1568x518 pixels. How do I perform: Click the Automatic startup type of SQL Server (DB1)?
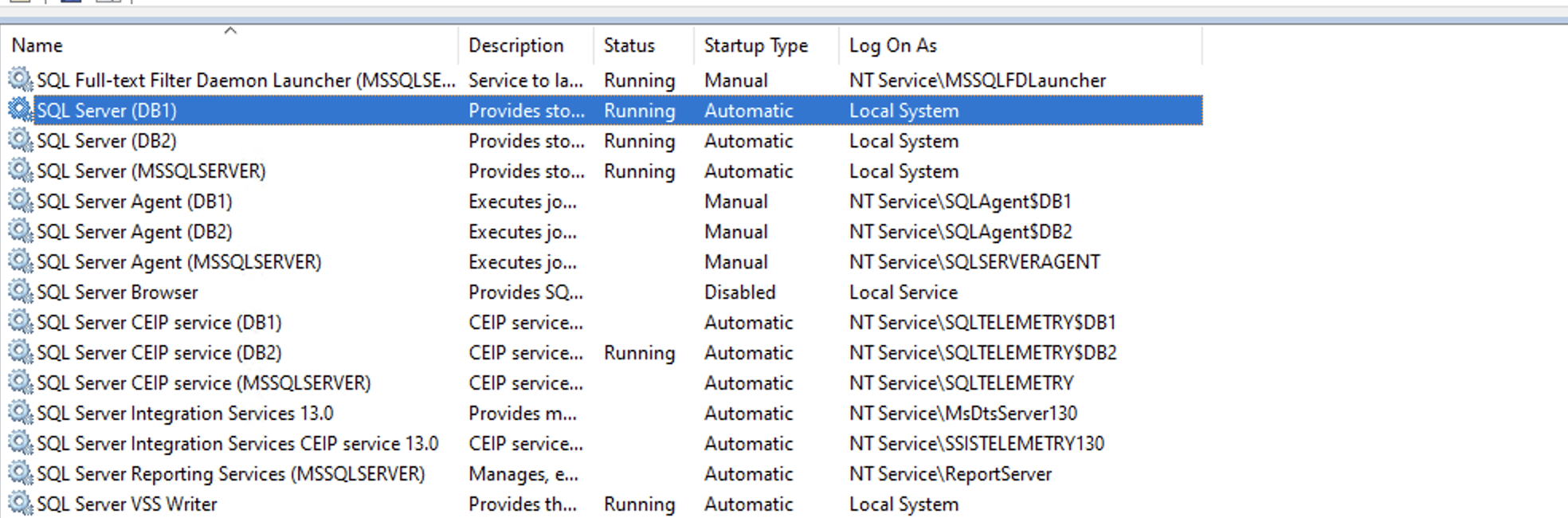[x=749, y=111]
